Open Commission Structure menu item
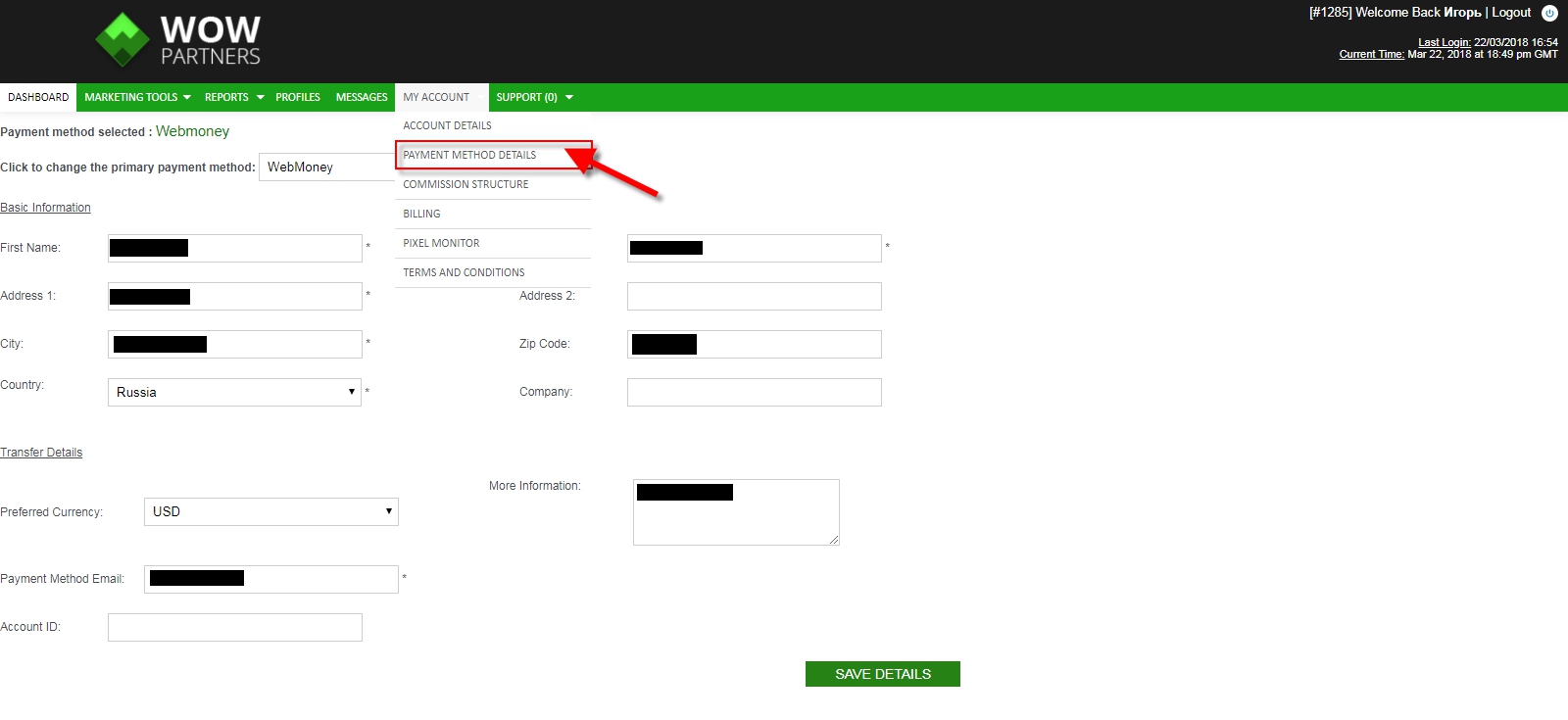1568x720 pixels. click(x=465, y=184)
